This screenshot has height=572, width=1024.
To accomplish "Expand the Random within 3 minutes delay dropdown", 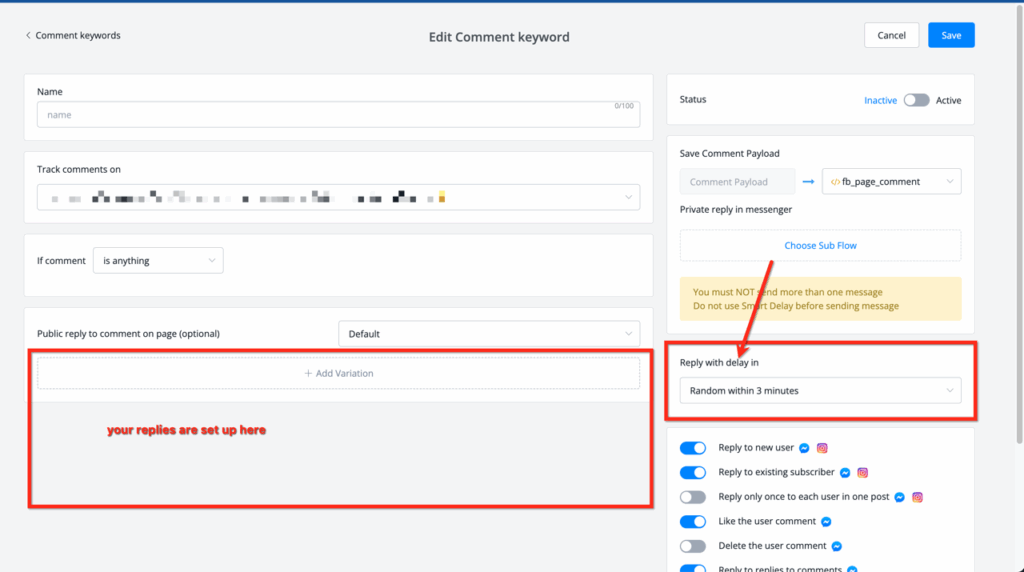I will (820, 391).
